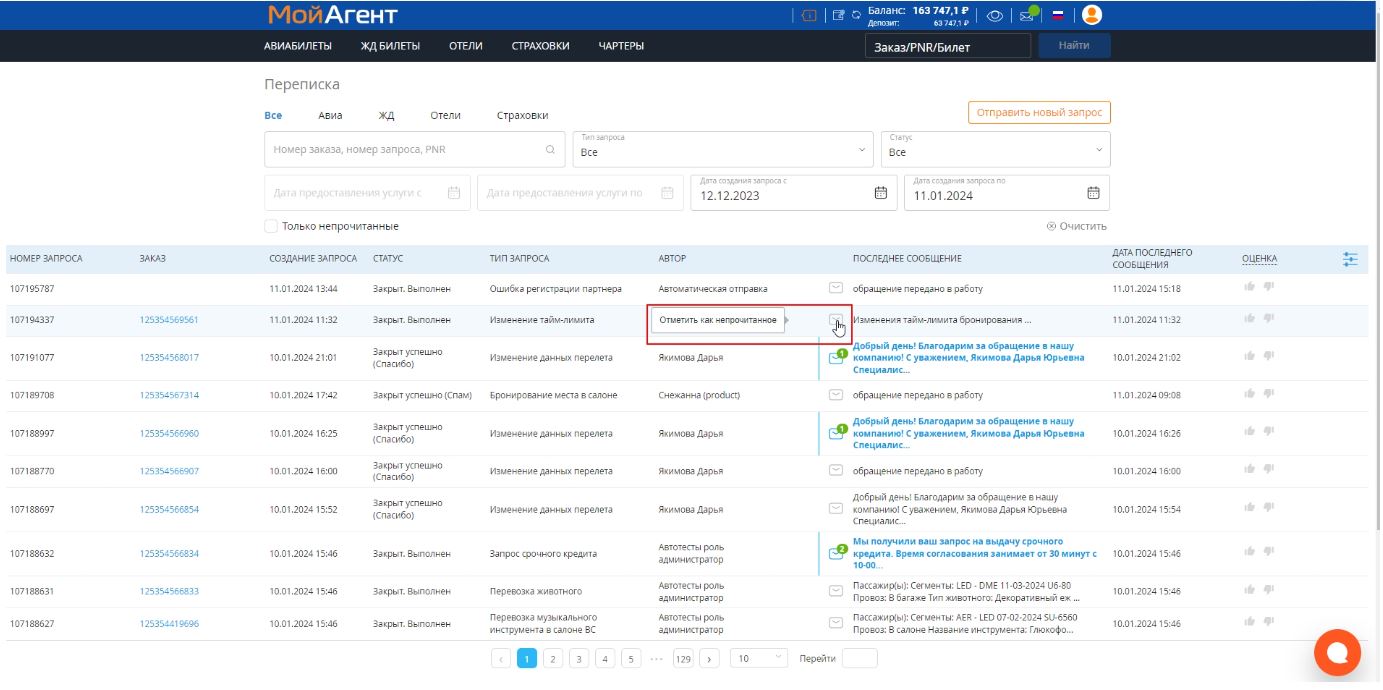Click envelope icon in request 107188627 row
The width and height of the screenshot is (1383, 690).
[x=836, y=623]
